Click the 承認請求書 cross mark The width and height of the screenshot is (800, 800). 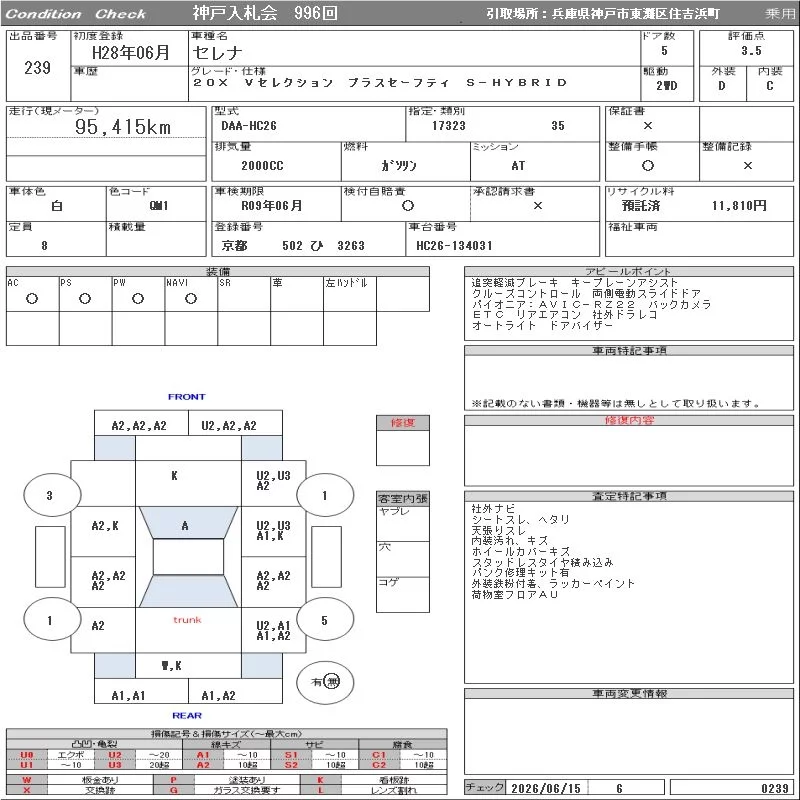point(537,206)
